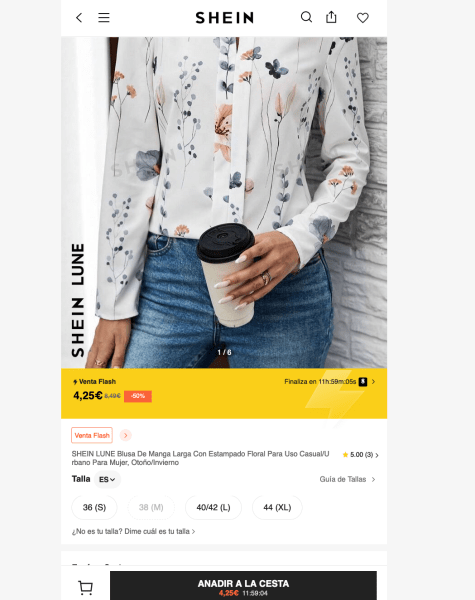Image resolution: width=475 pixels, height=600 pixels.
Task: Select size 36 (S)
Action: [94, 507]
